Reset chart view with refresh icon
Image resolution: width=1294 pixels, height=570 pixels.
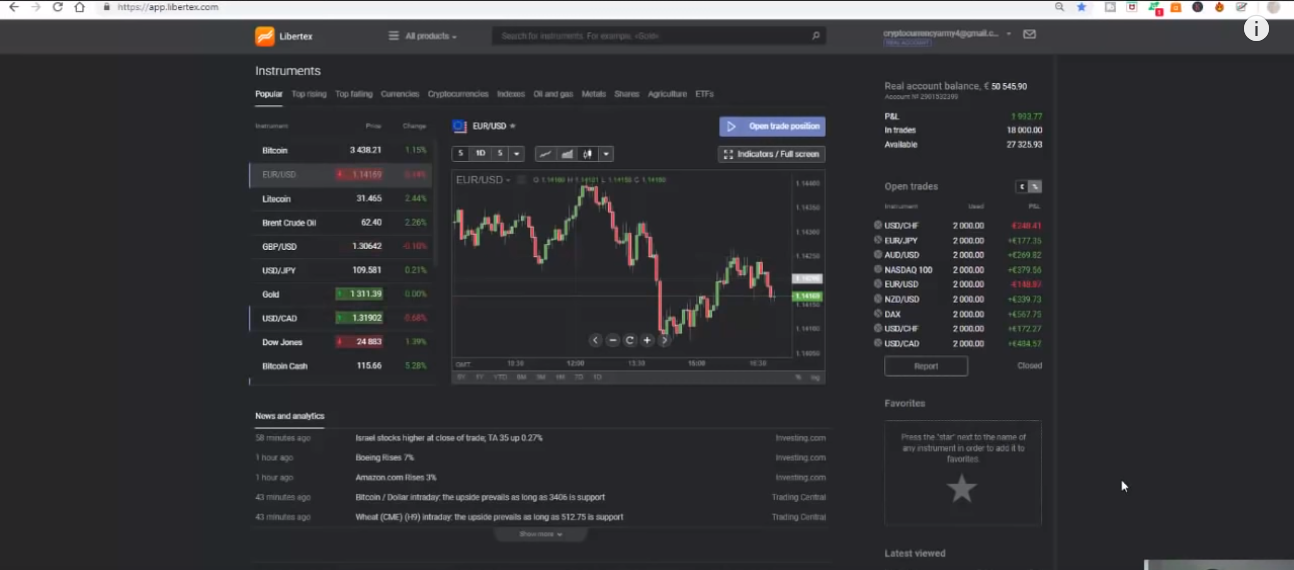coord(630,340)
